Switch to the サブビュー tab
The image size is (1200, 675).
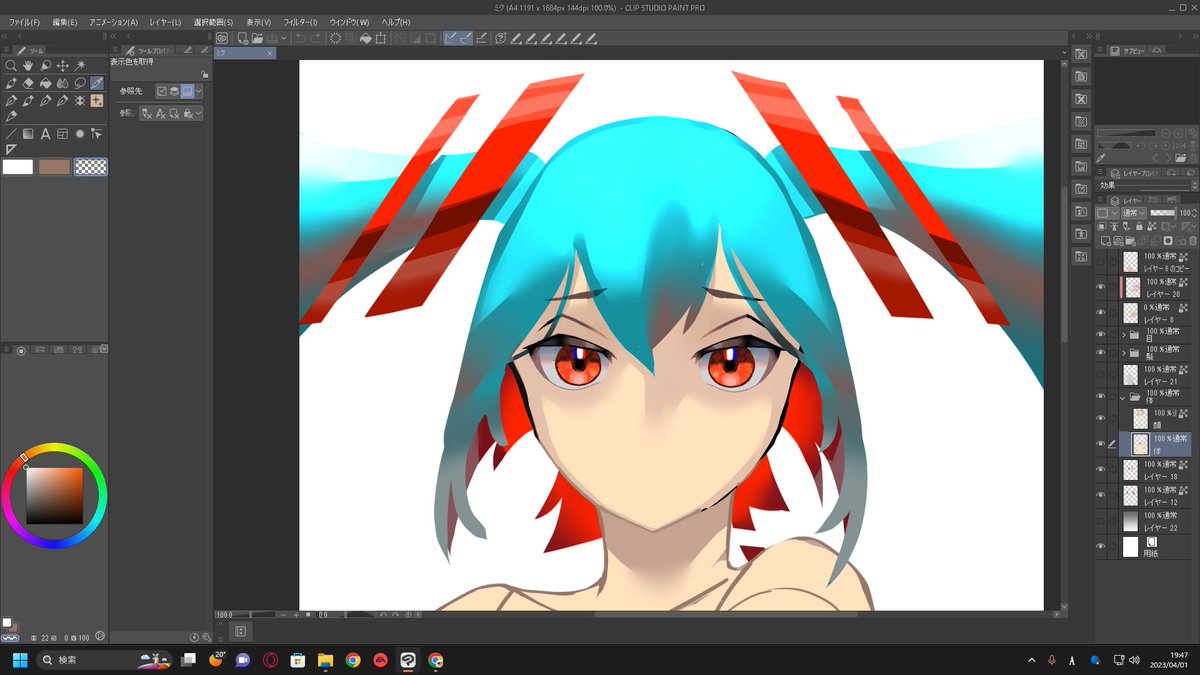point(1129,50)
